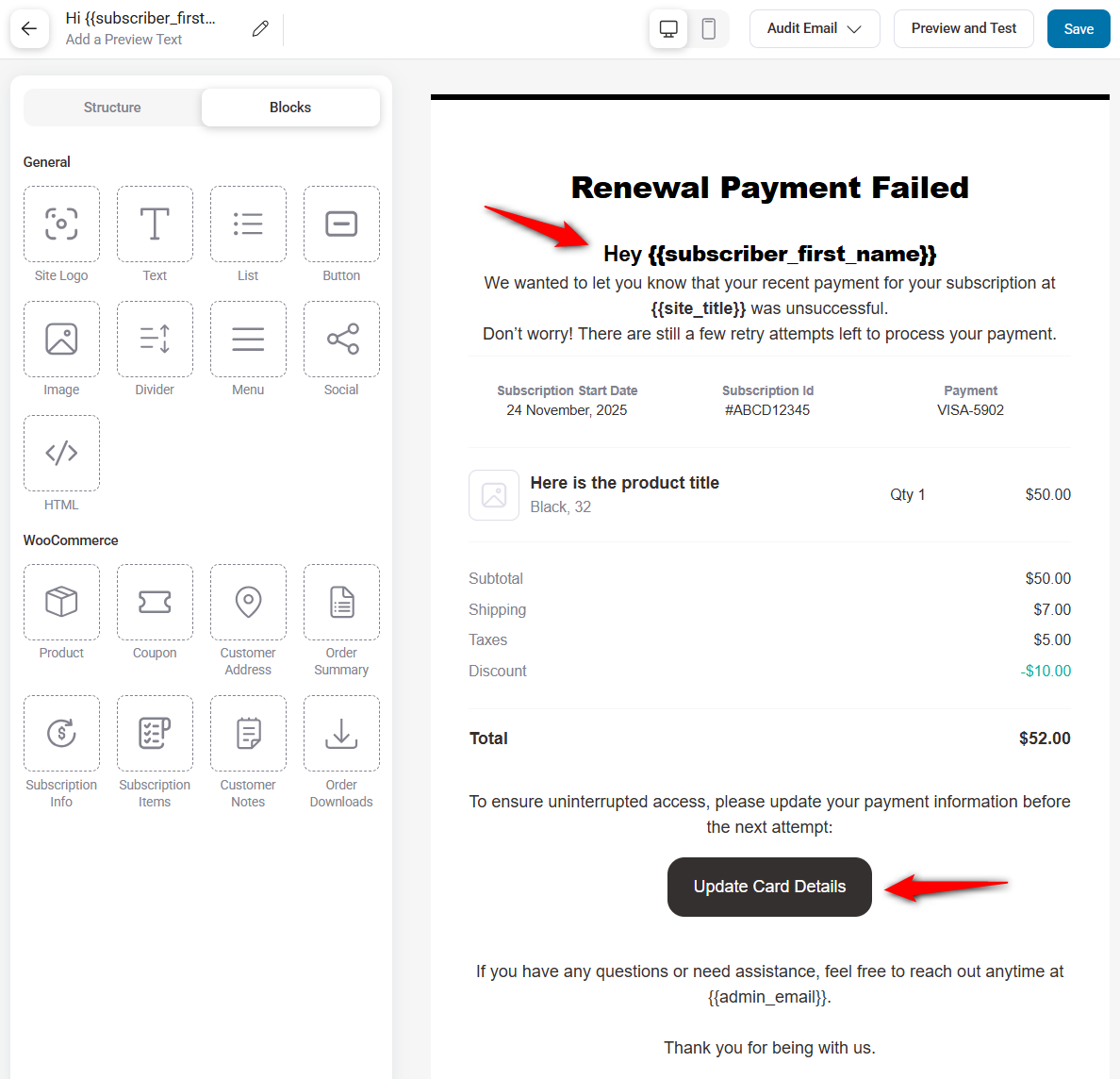The image size is (1120, 1079).
Task: Select the Text block
Action: click(x=155, y=224)
